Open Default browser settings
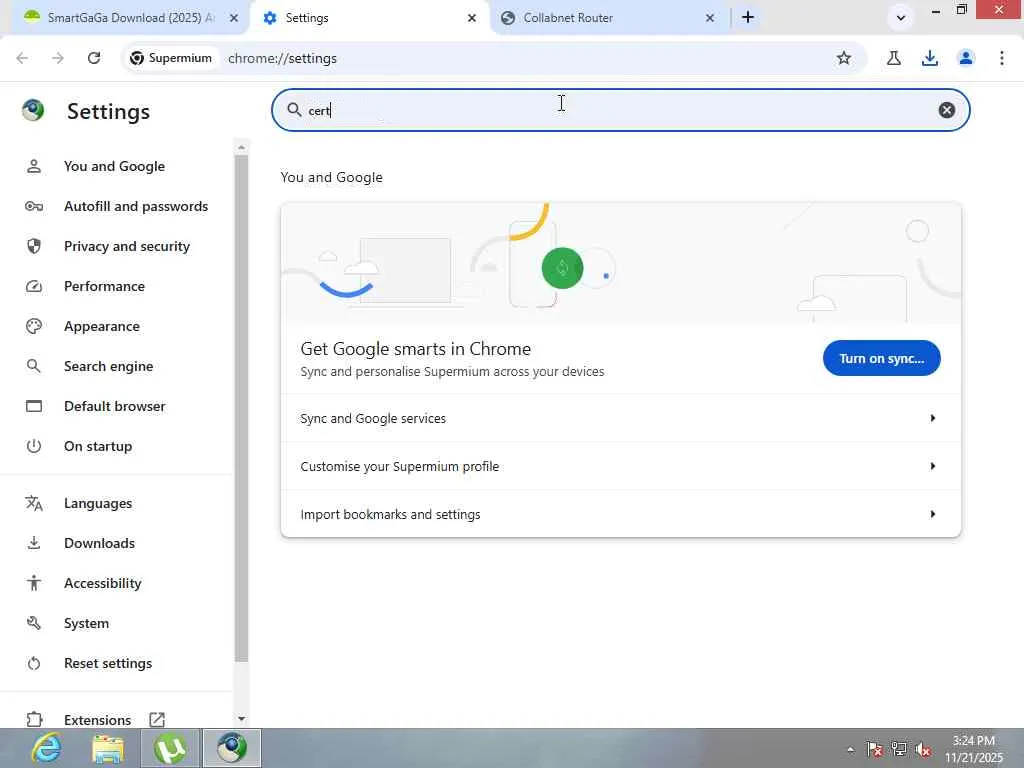 (x=114, y=406)
